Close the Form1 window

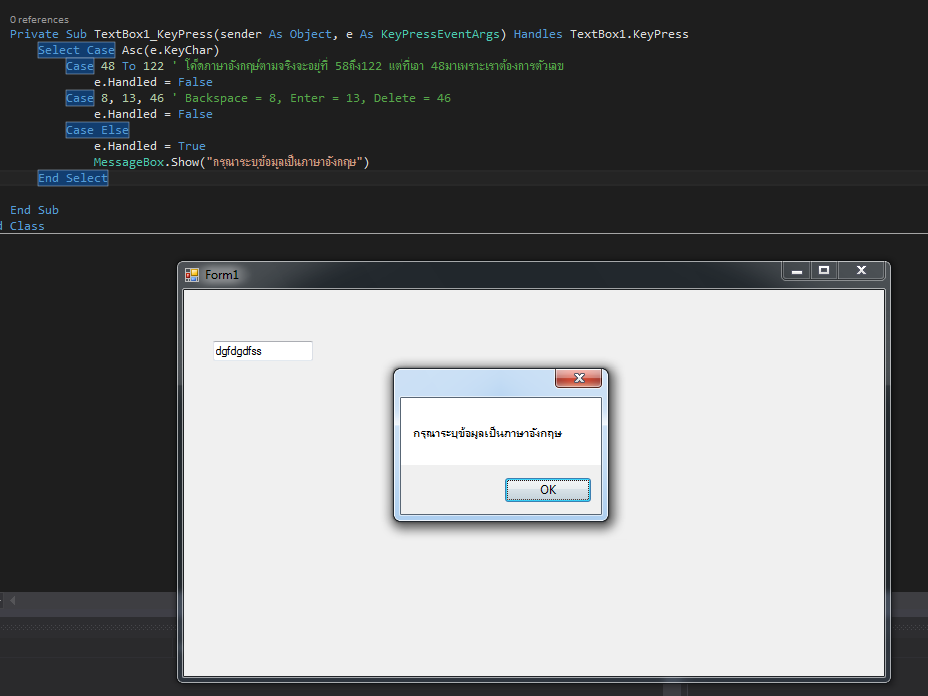(x=861, y=271)
